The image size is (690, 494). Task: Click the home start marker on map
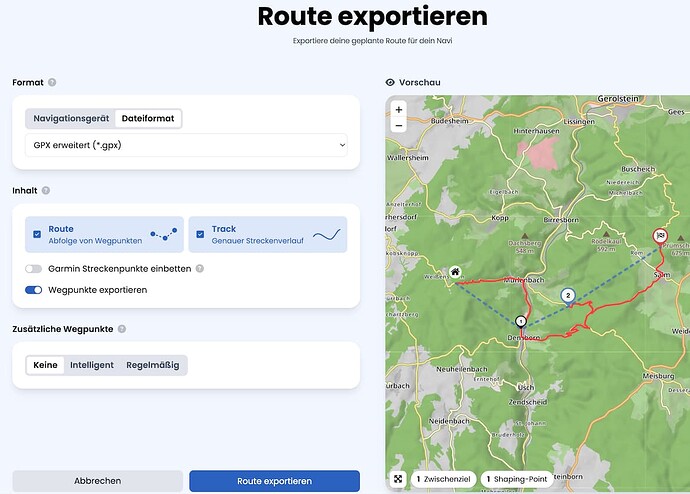pos(455,272)
